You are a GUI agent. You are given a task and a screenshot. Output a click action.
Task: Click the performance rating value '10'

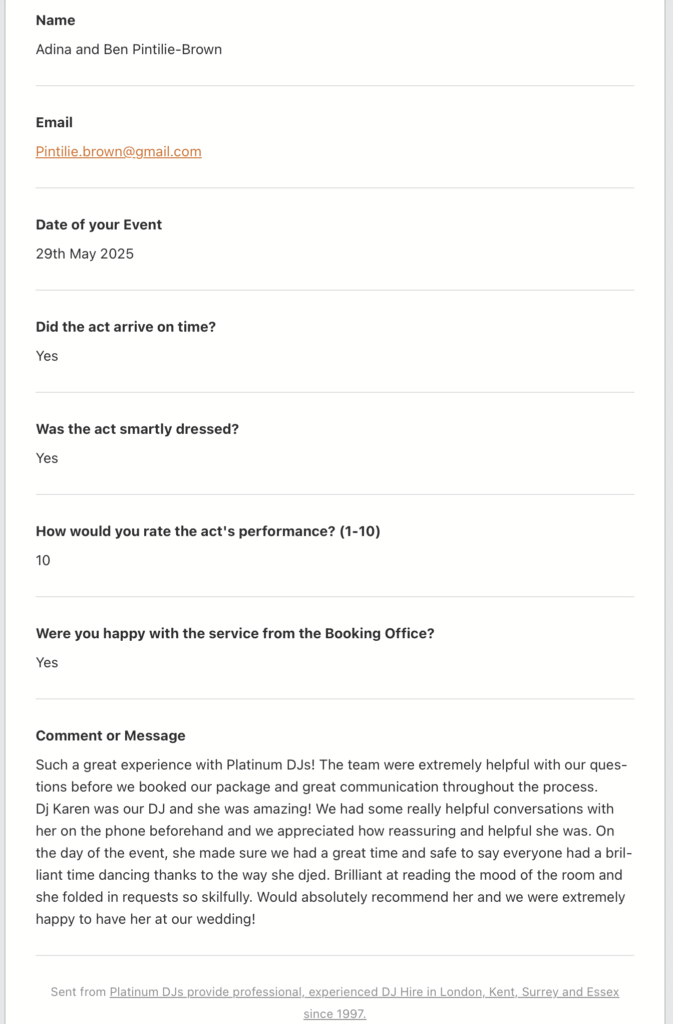point(43,560)
